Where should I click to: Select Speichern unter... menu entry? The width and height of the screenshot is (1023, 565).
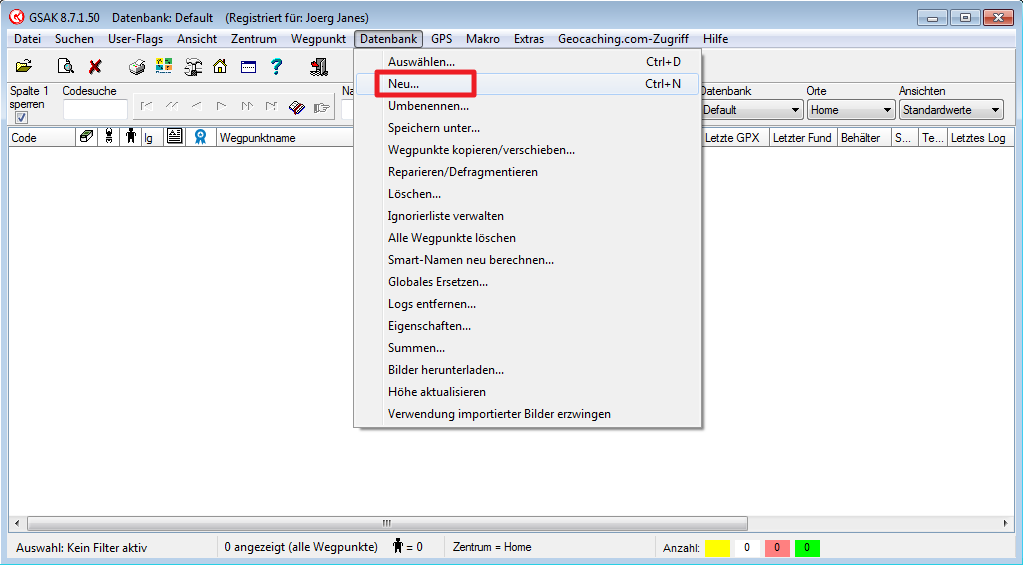[527, 128]
